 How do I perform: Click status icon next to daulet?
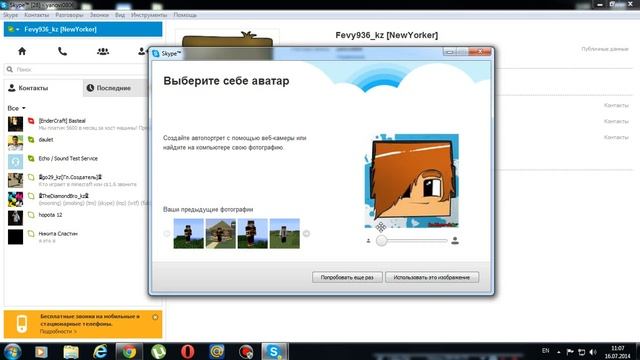pos(31,140)
